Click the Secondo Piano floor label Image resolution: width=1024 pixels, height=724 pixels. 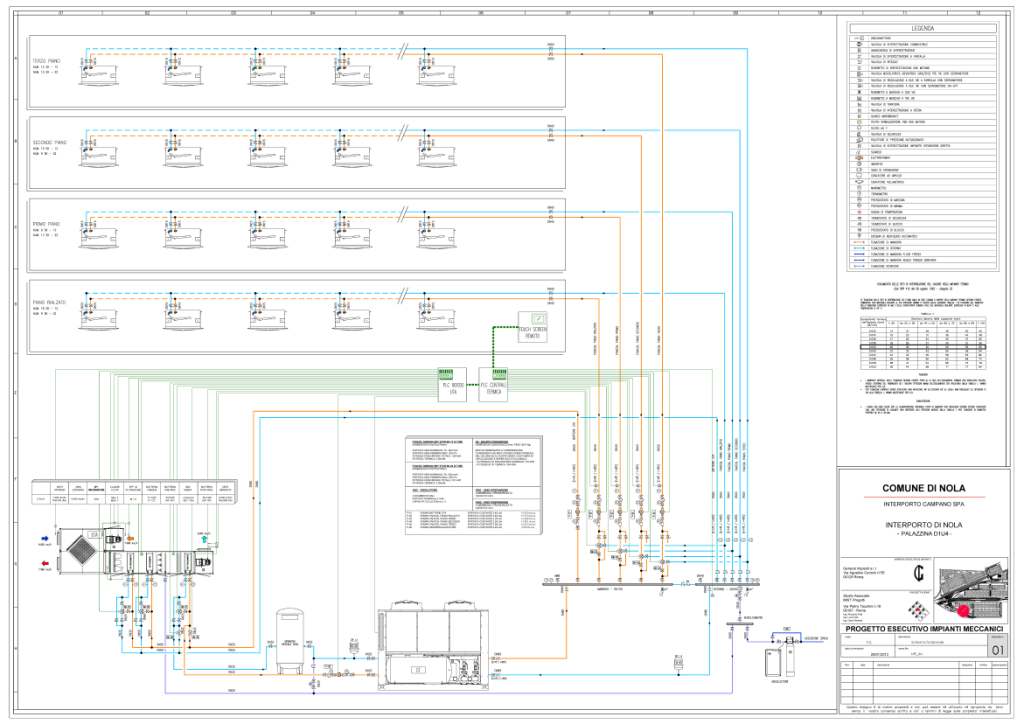(47, 143)
